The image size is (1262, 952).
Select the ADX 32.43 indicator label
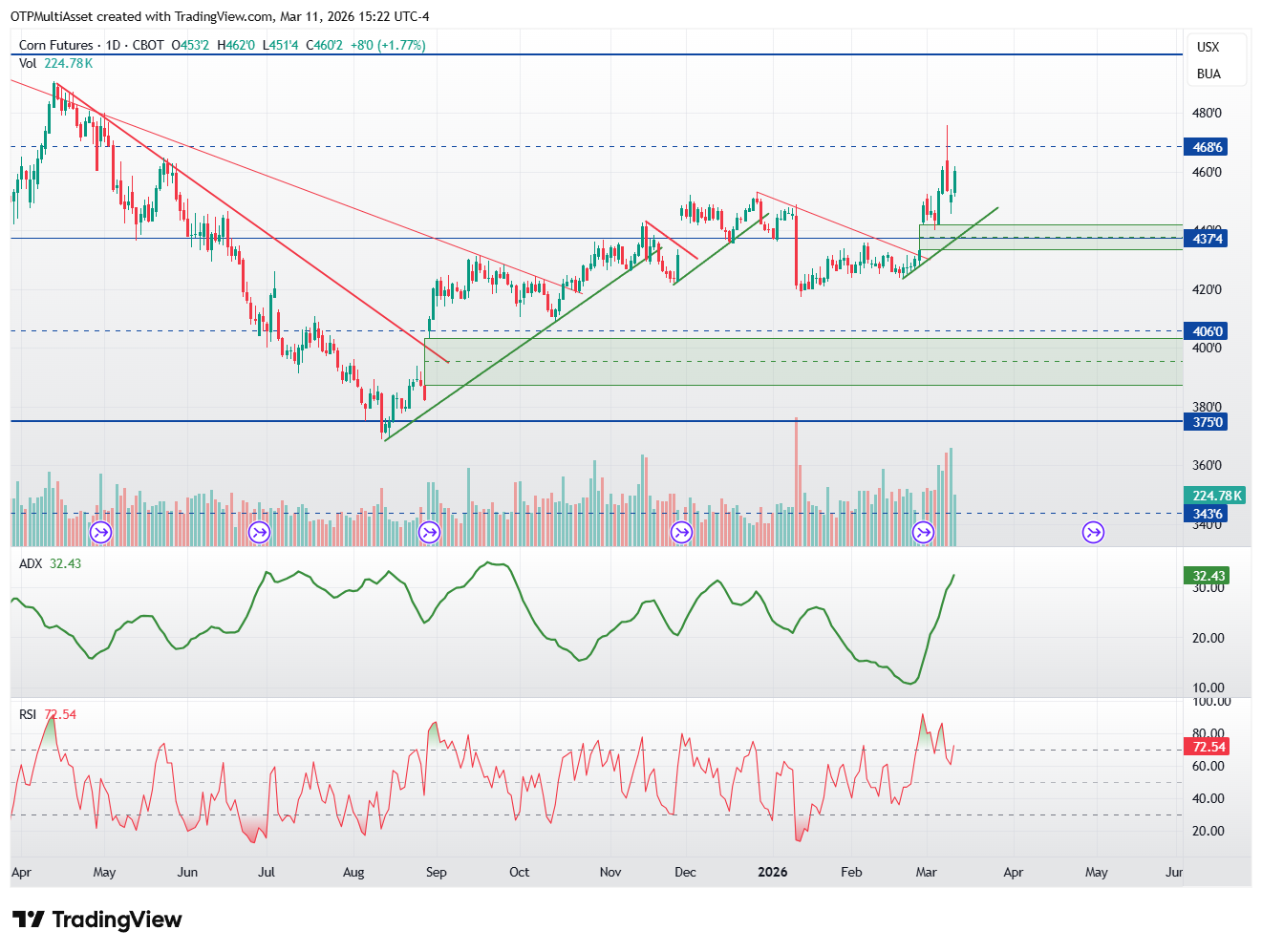coord(50,563)
